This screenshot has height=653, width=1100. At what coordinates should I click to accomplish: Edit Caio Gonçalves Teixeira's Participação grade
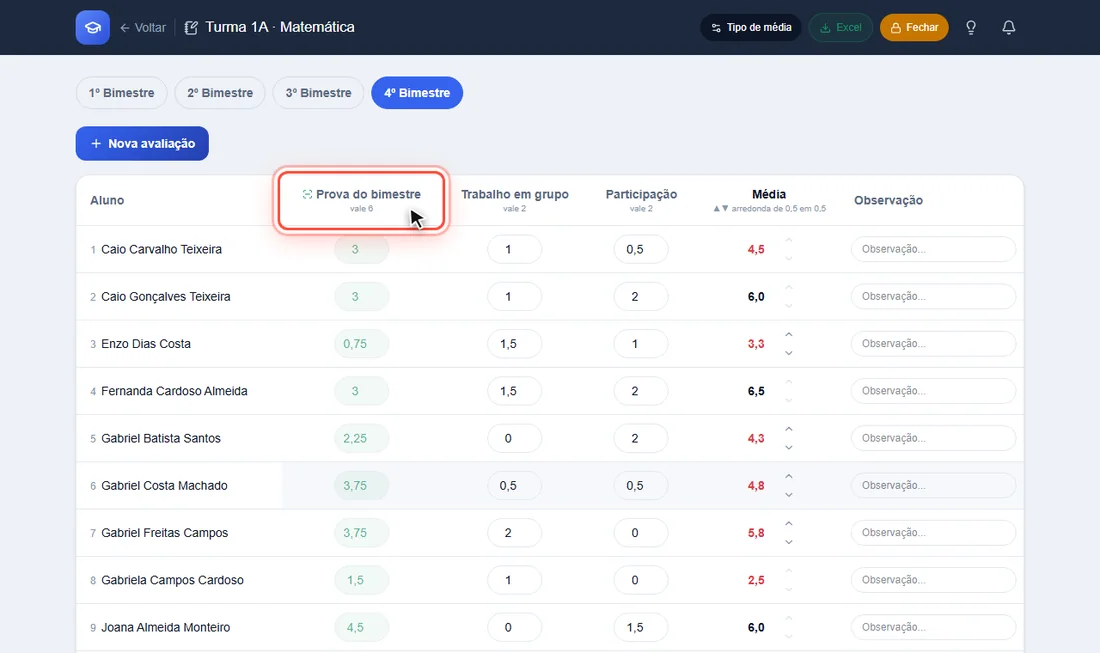(x=640, y=297)
